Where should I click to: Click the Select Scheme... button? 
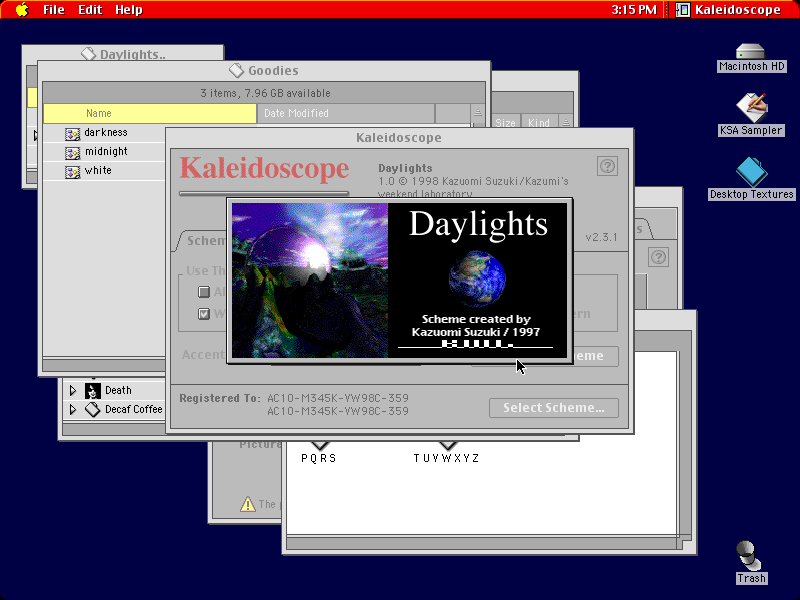[554, 408]
